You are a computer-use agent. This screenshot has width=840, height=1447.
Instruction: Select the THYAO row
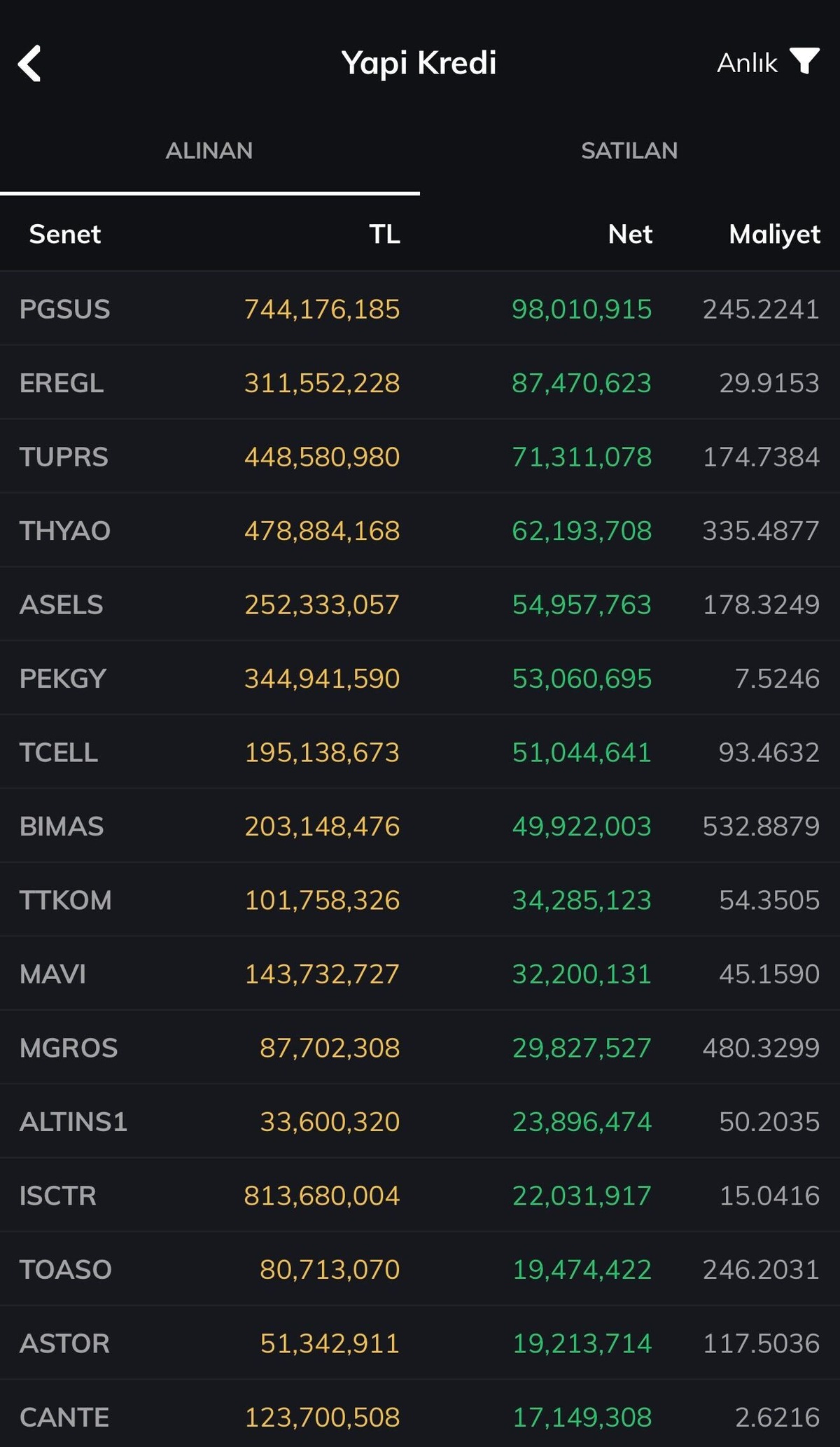(420, 530)
